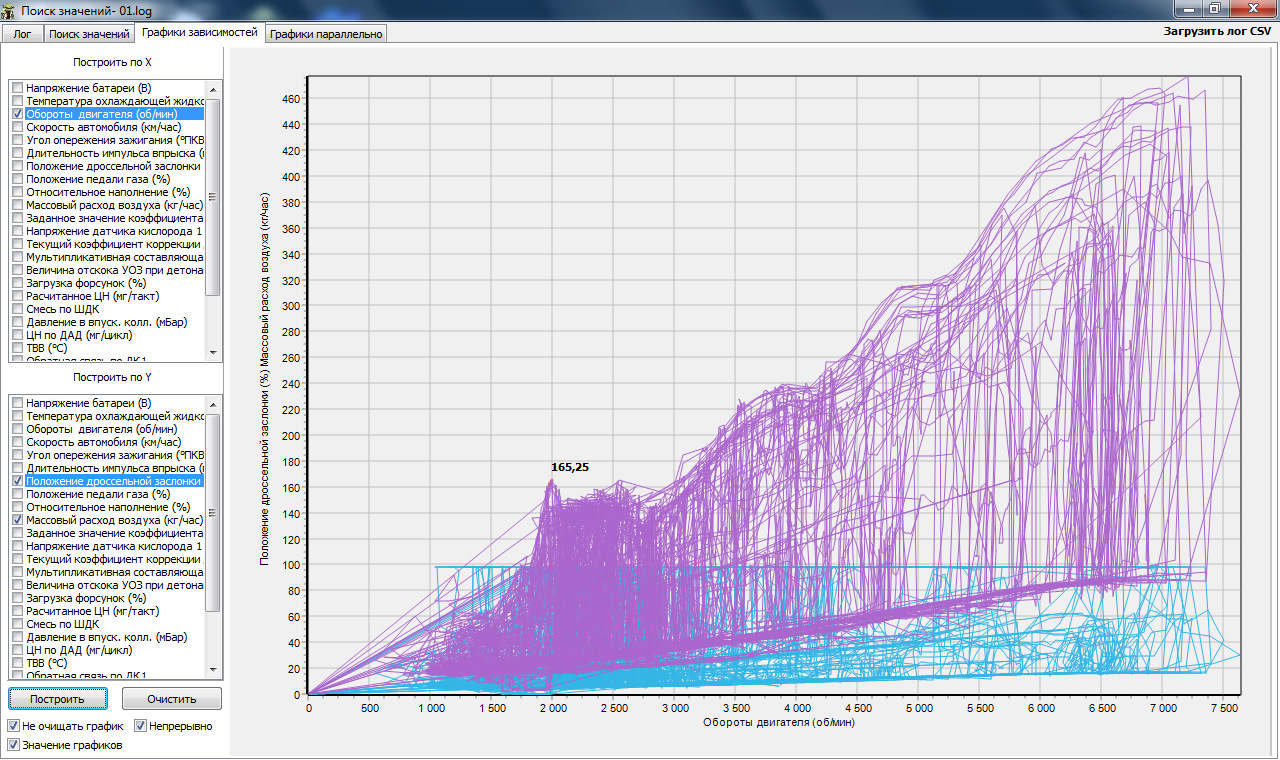Image resolution: width=1280 pixels, height=760 pixels.
Task: Click the X list scrollbar down arrow
Action: 212,352
